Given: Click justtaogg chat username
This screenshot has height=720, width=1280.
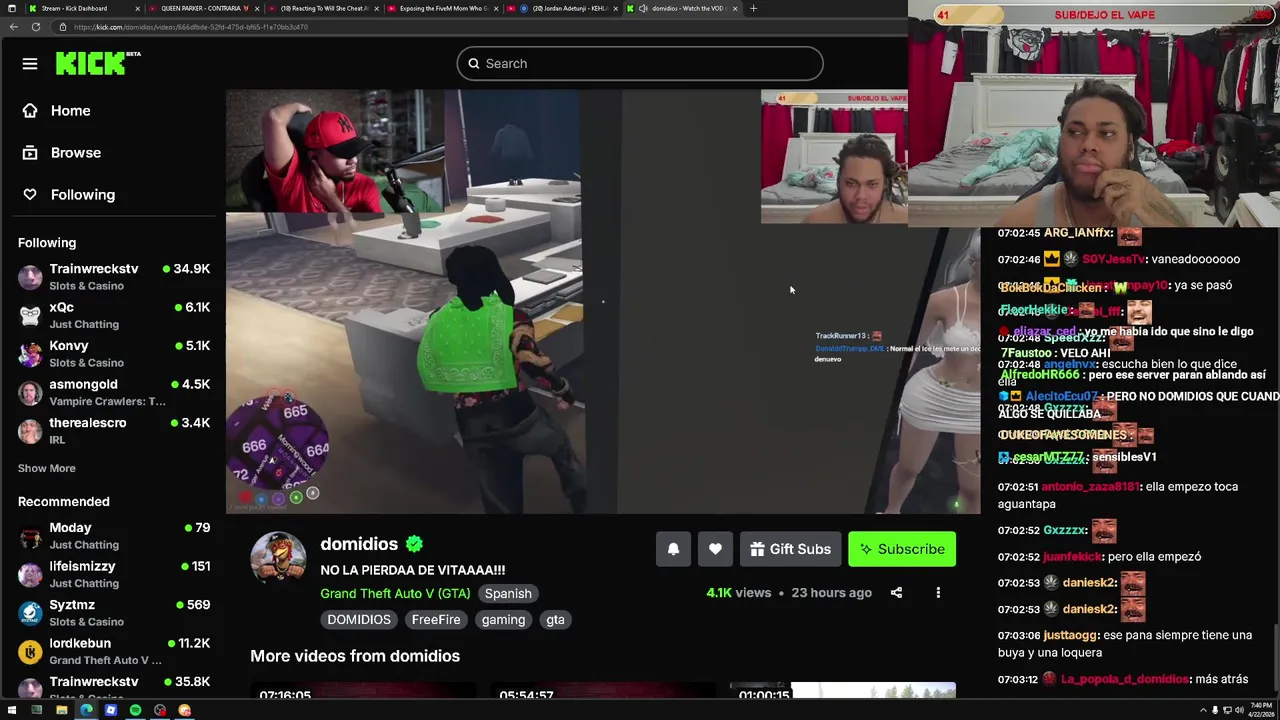Looking at the screenshot, I should click(1072, 635).
